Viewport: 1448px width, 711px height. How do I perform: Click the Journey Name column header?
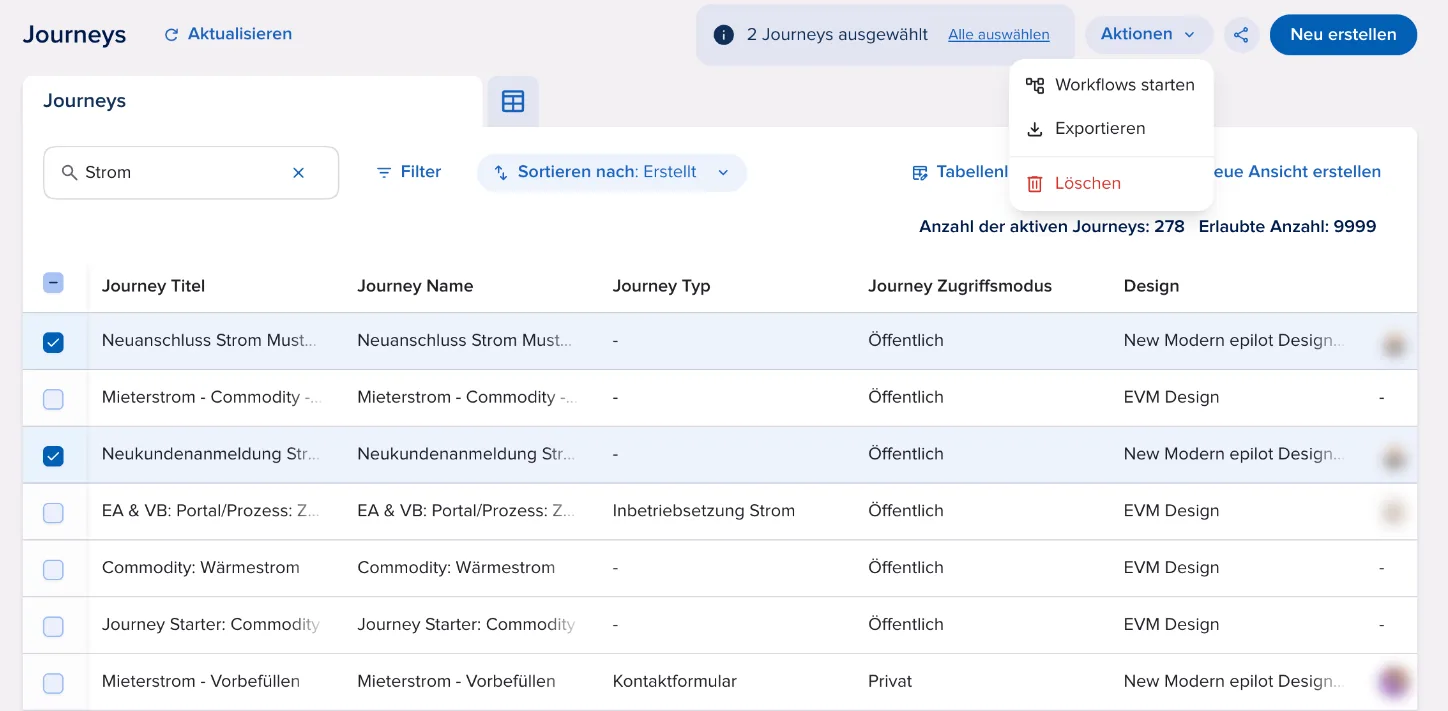coord(415,286)
